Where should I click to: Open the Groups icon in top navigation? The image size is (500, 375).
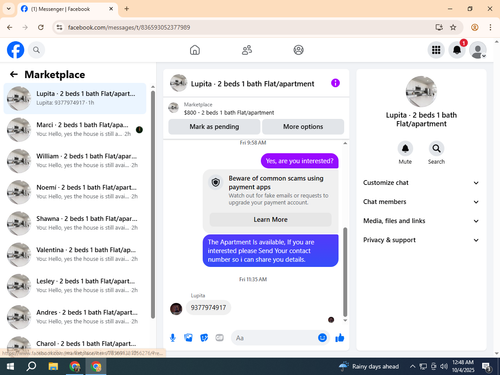click(x=298, y=50)
